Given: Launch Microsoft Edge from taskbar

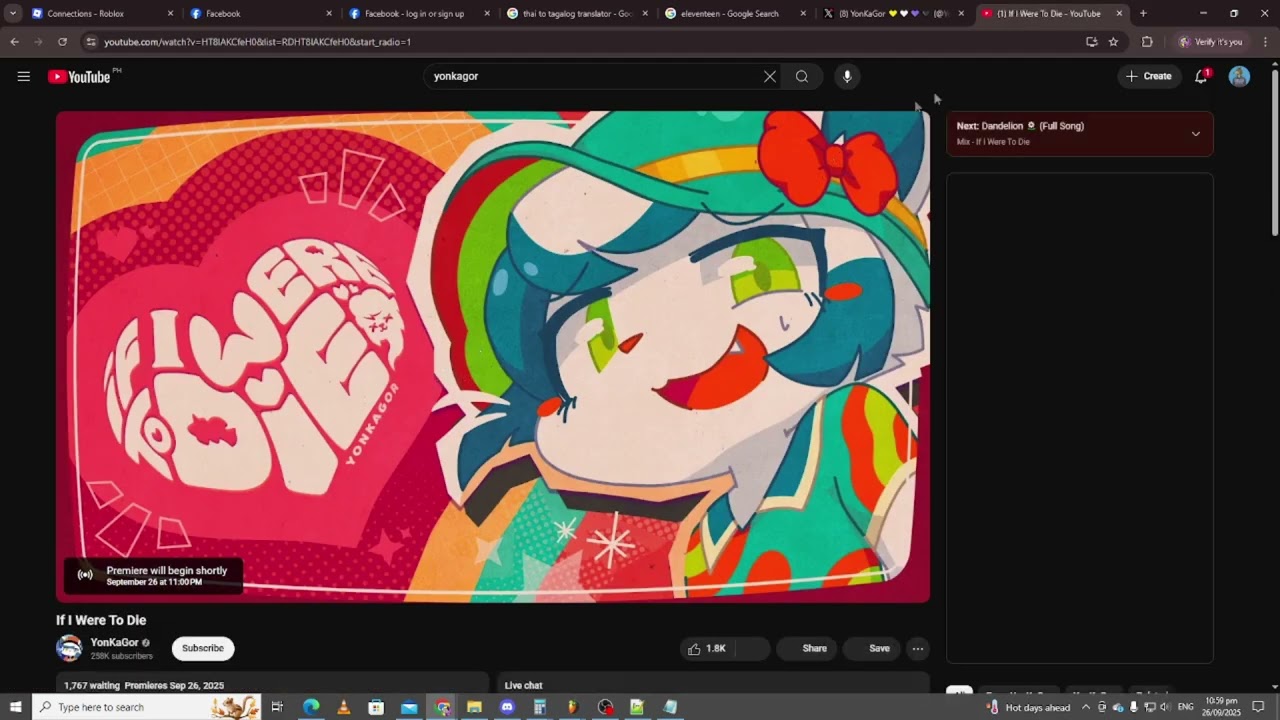Looking at the screenshot, I should [311, 707].
